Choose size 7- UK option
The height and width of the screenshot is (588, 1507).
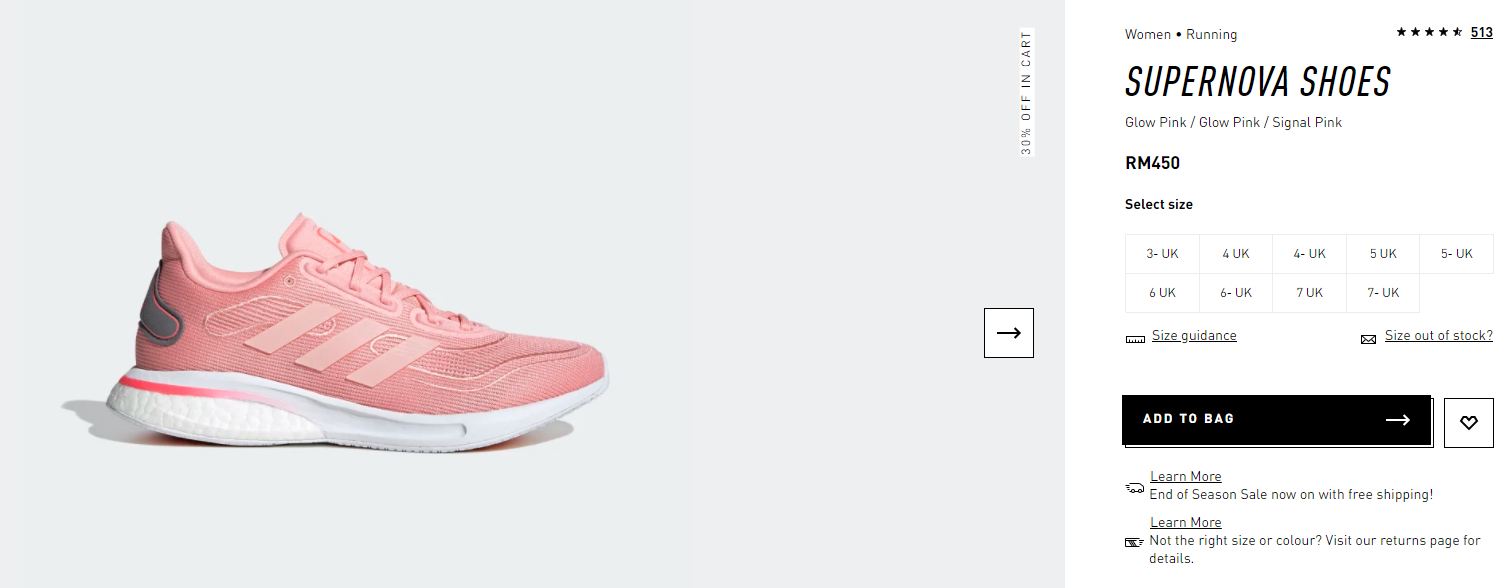1383,293
